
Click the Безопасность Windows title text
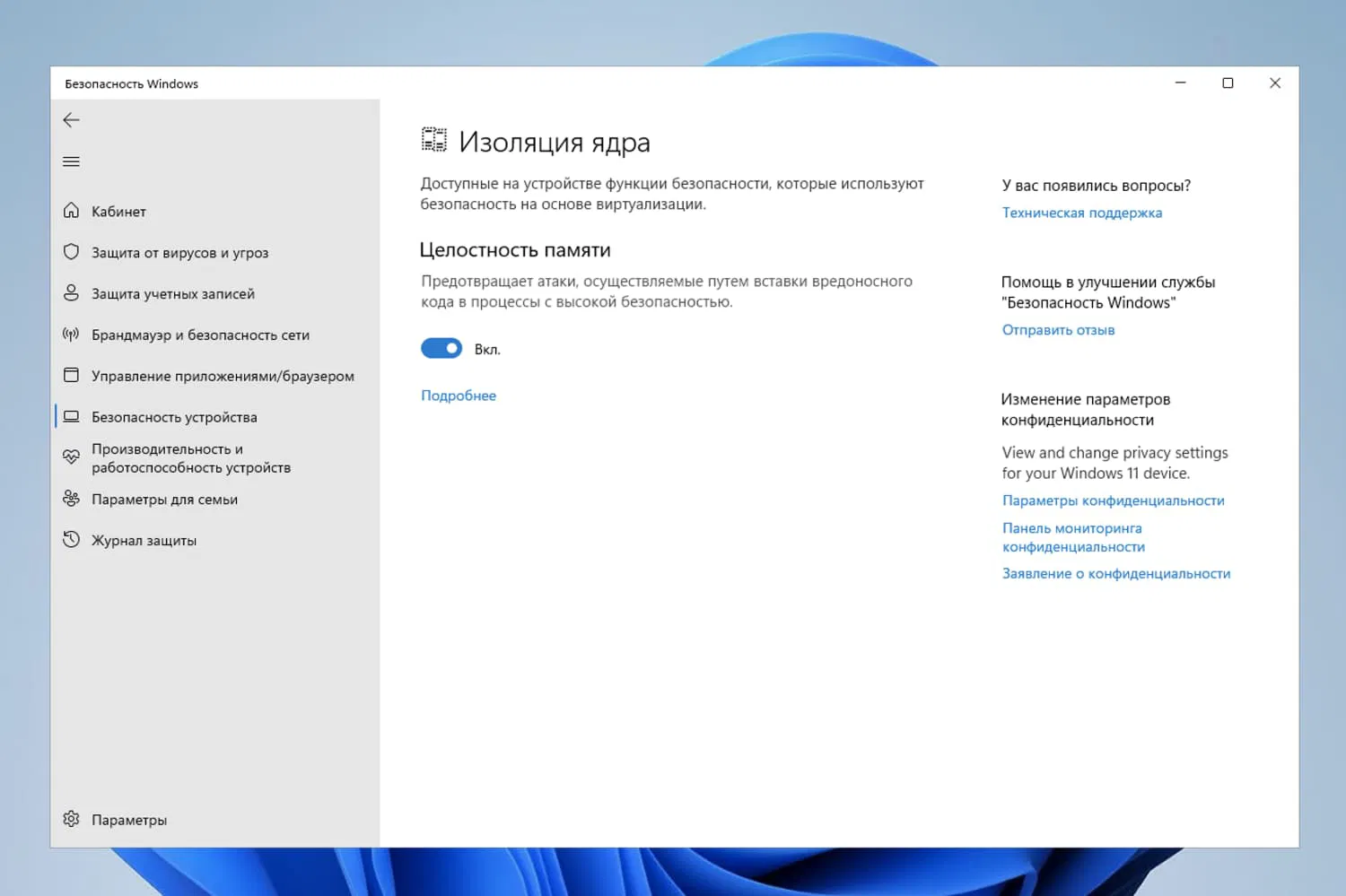tap(132, 83)
